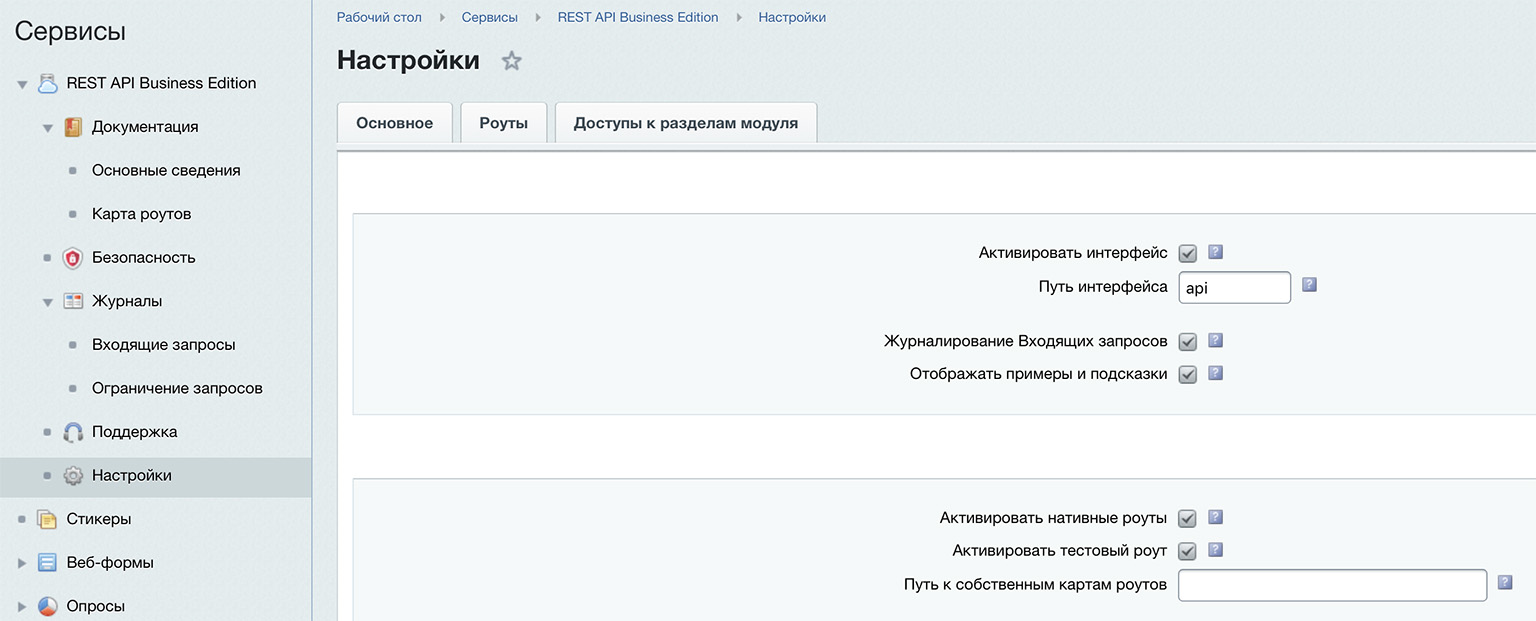
Task: Collapse the REST API Business Edition tree
Action: pos(22,84)
